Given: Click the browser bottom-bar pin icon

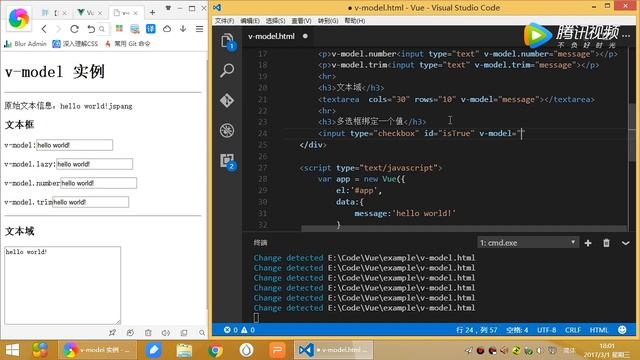Looking at the screenshot, I should coord(112,333).
